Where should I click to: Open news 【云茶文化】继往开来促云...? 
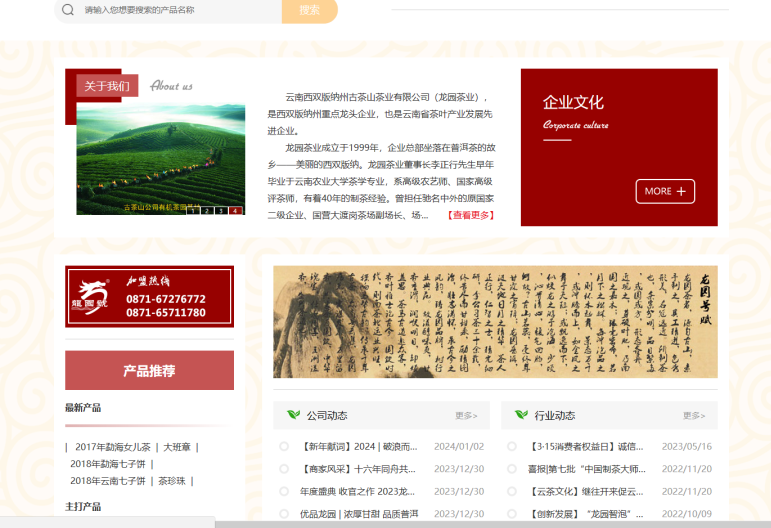(585, 492)
